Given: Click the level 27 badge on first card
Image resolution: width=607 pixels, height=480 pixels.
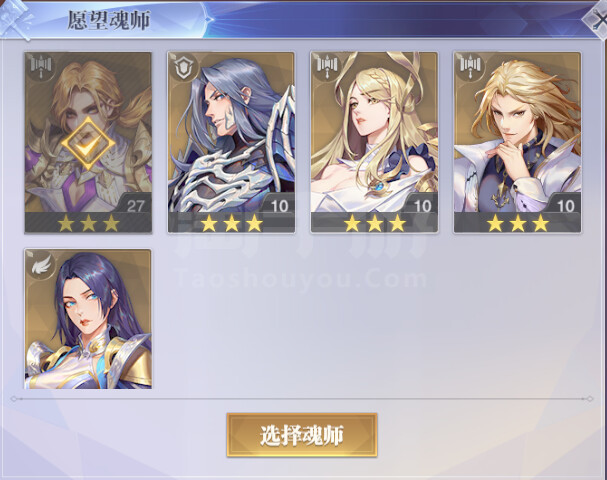Looking at the screenshot, I should point(135,206).
